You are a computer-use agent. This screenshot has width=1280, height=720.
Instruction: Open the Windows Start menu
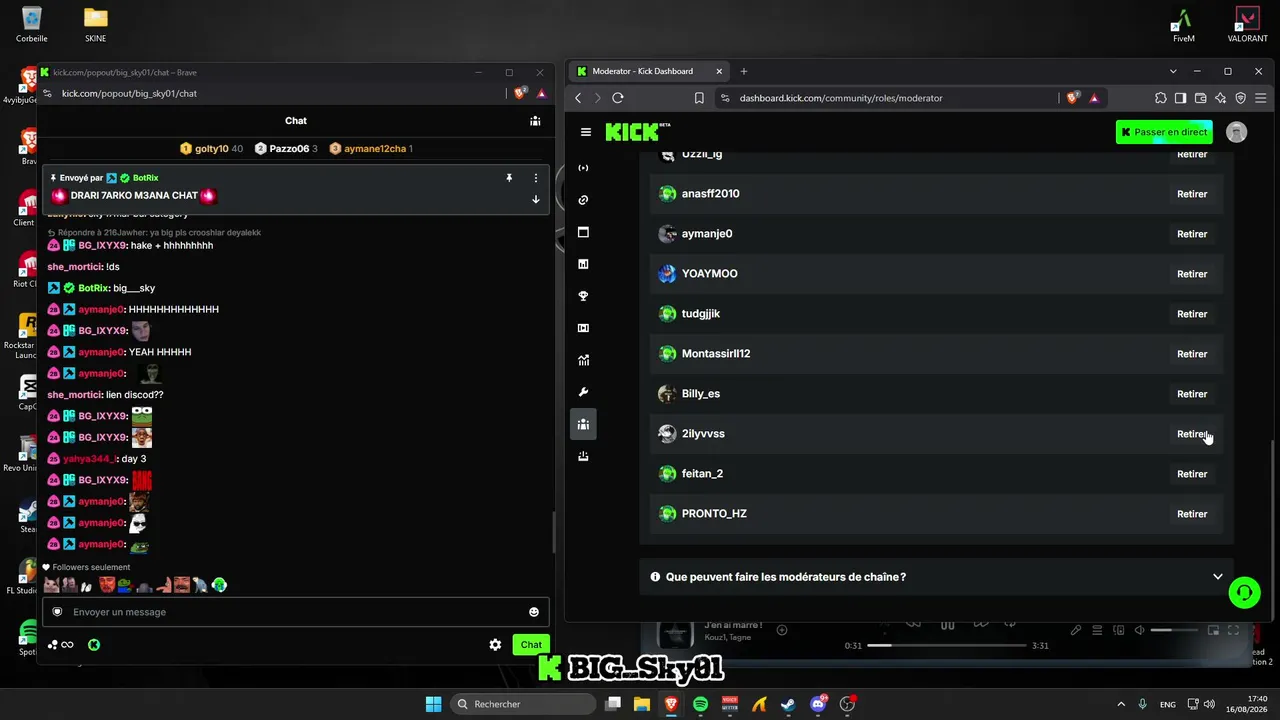click(x=433, y=704)
